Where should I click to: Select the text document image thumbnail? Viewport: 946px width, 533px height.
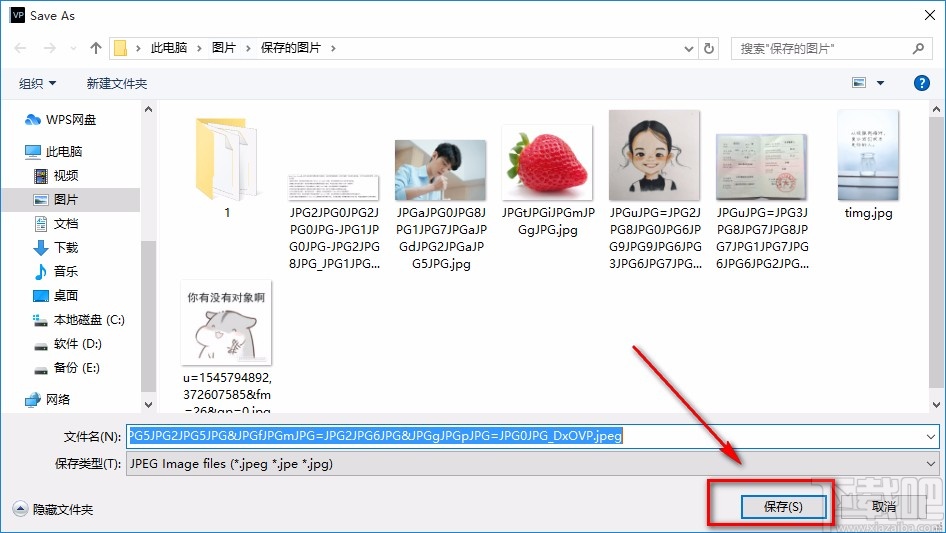point(334,188)
